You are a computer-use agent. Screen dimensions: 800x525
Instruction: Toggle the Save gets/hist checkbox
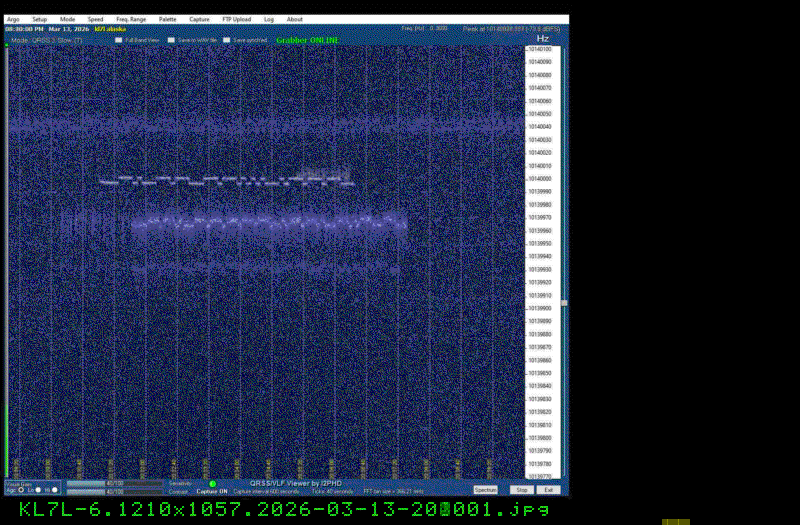[227, 40]
